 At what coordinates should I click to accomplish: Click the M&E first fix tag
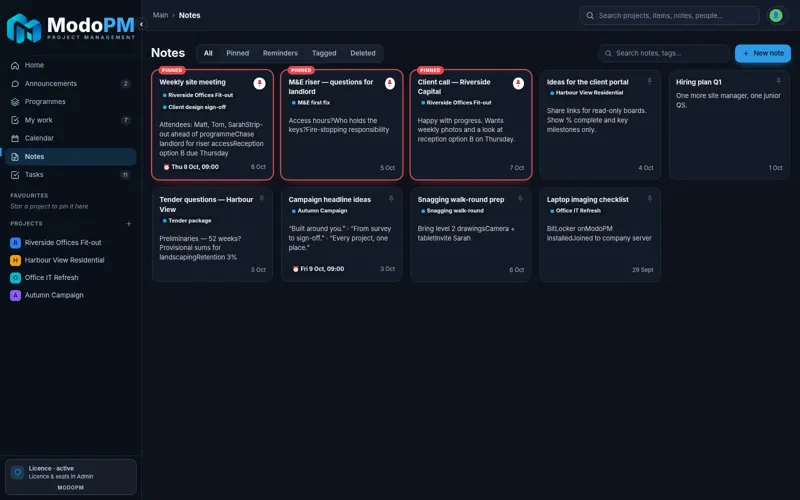pos(310,103)
